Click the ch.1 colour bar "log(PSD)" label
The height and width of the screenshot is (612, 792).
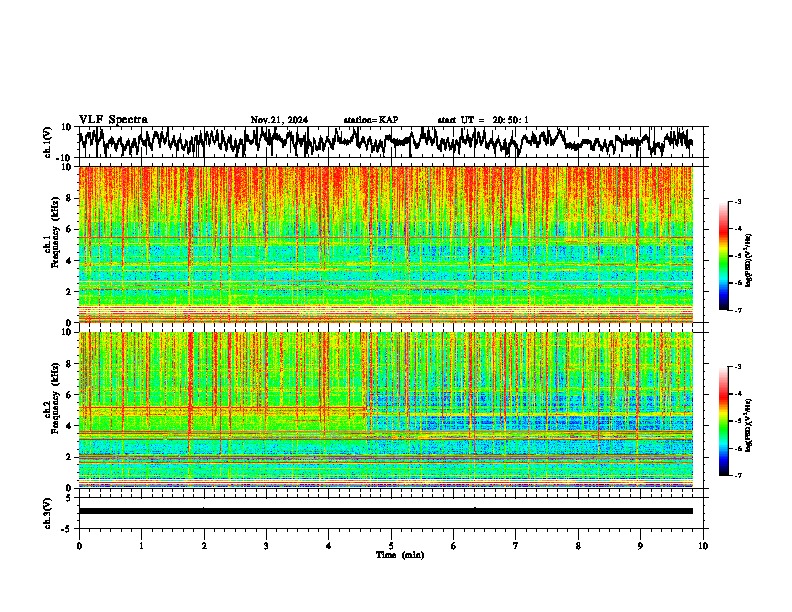click(749, 260)
